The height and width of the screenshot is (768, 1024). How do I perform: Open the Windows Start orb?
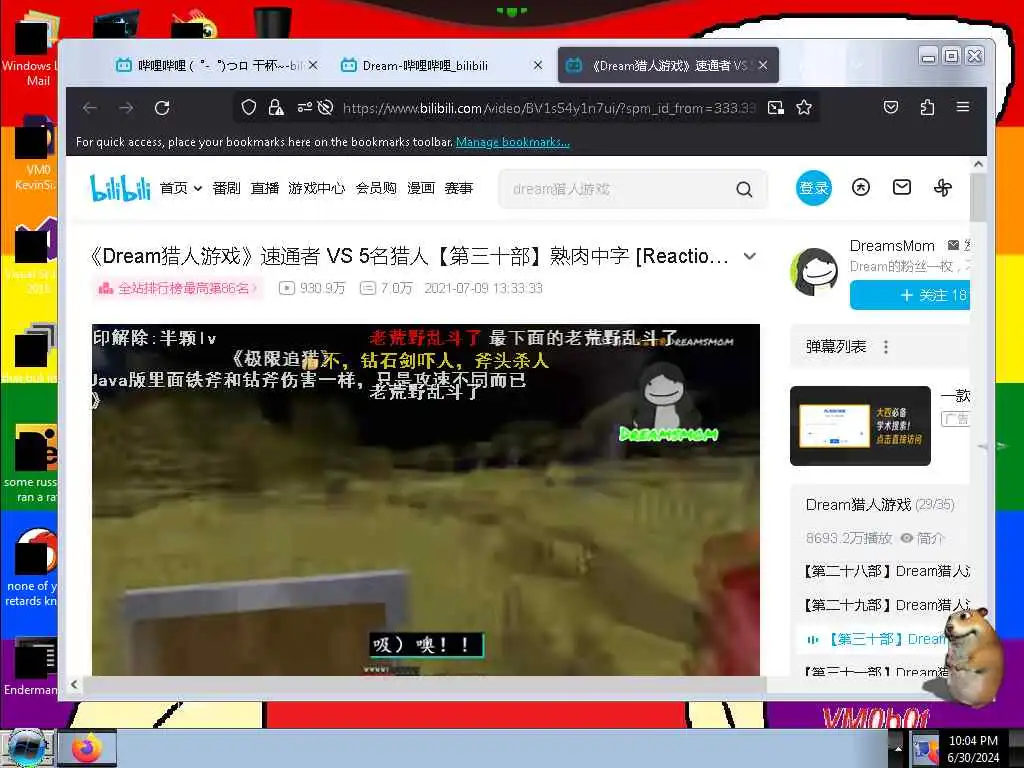tap(27, 747)
